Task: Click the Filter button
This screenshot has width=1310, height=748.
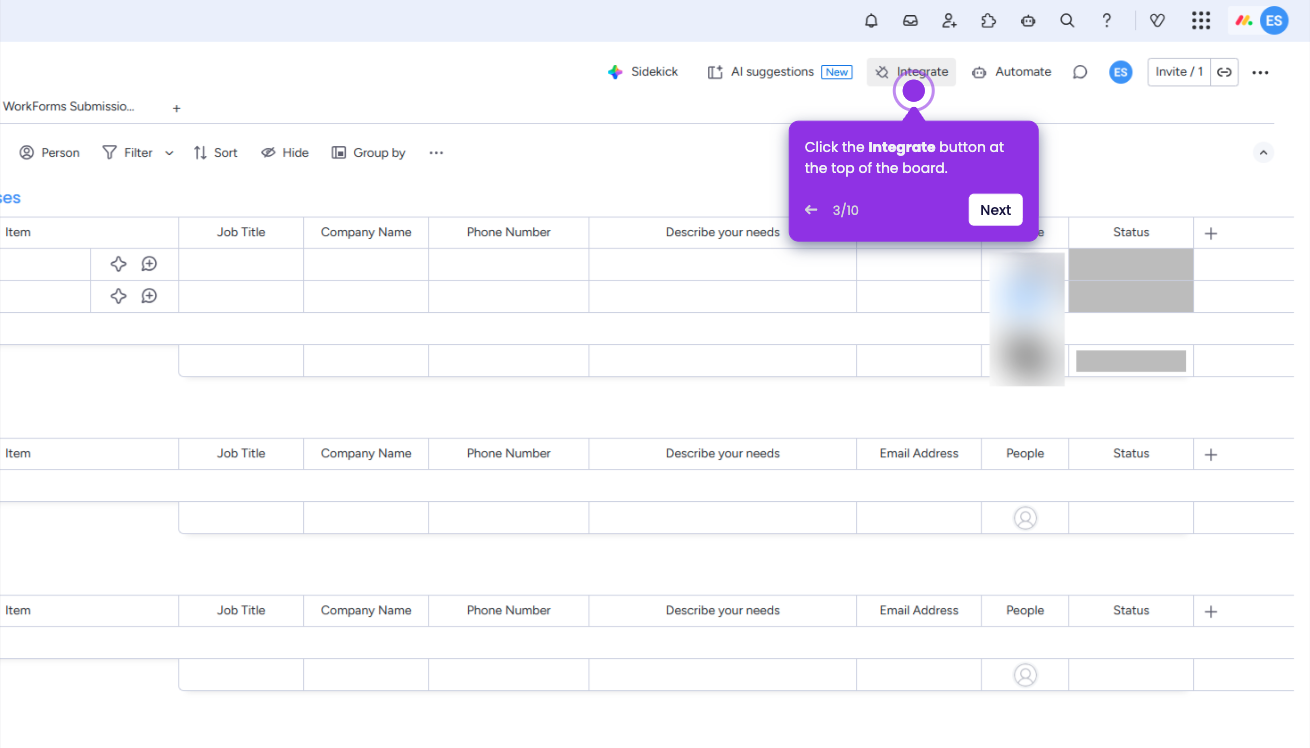Action: click(127, 153)
